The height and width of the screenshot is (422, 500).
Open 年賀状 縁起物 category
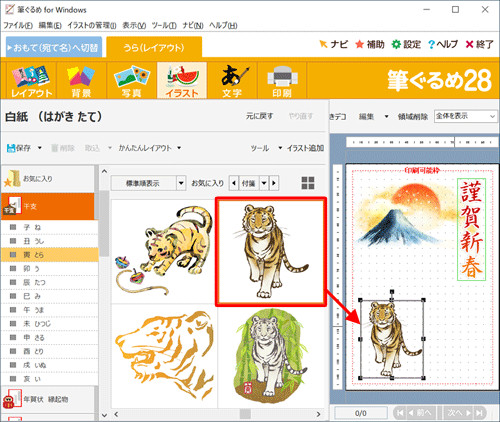click(48, 399)
